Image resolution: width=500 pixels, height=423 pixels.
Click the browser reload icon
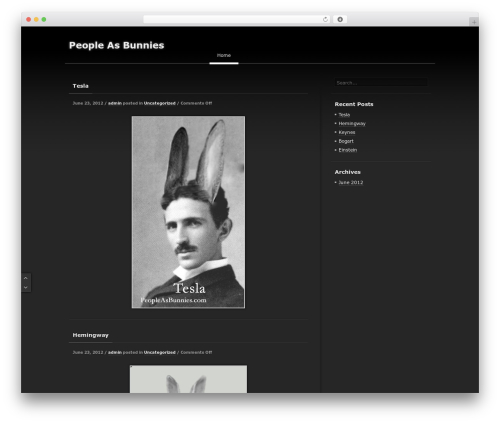[x=325, y=19]
